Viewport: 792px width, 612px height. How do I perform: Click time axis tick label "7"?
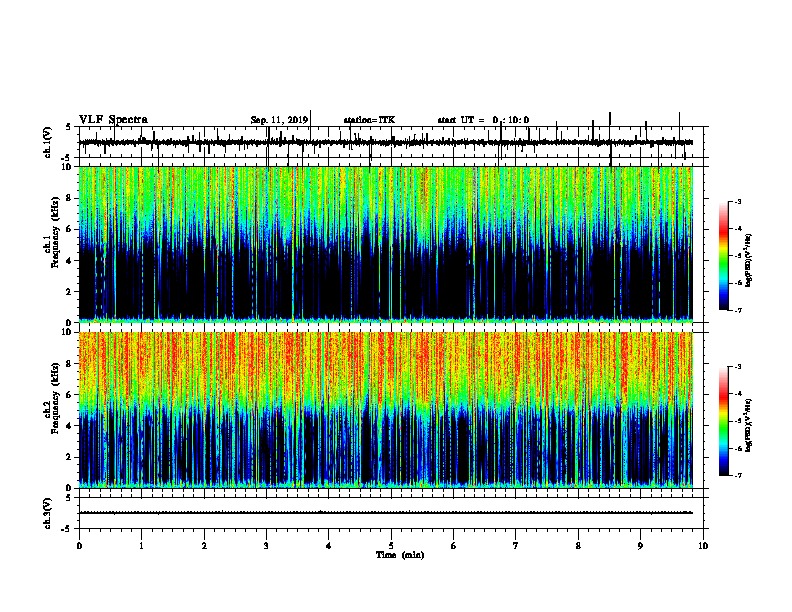pyautogui.click(x=516, y=546)
